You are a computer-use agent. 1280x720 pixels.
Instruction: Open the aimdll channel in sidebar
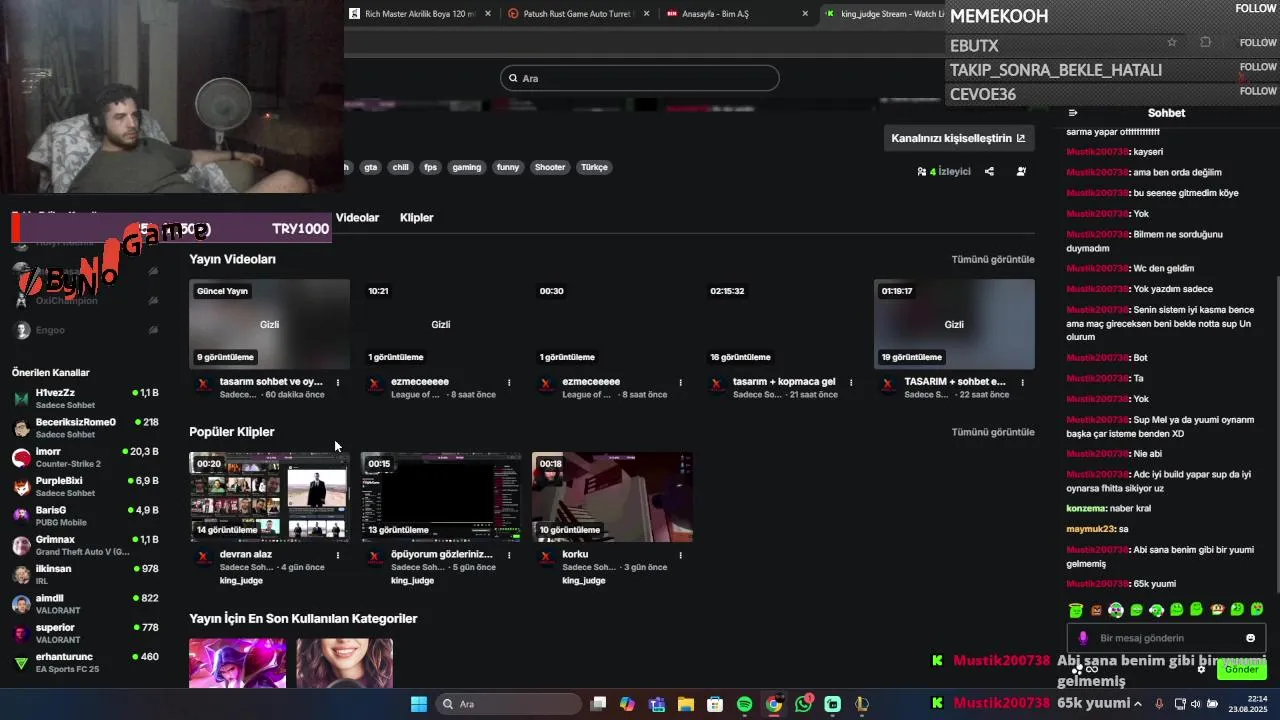86,604
